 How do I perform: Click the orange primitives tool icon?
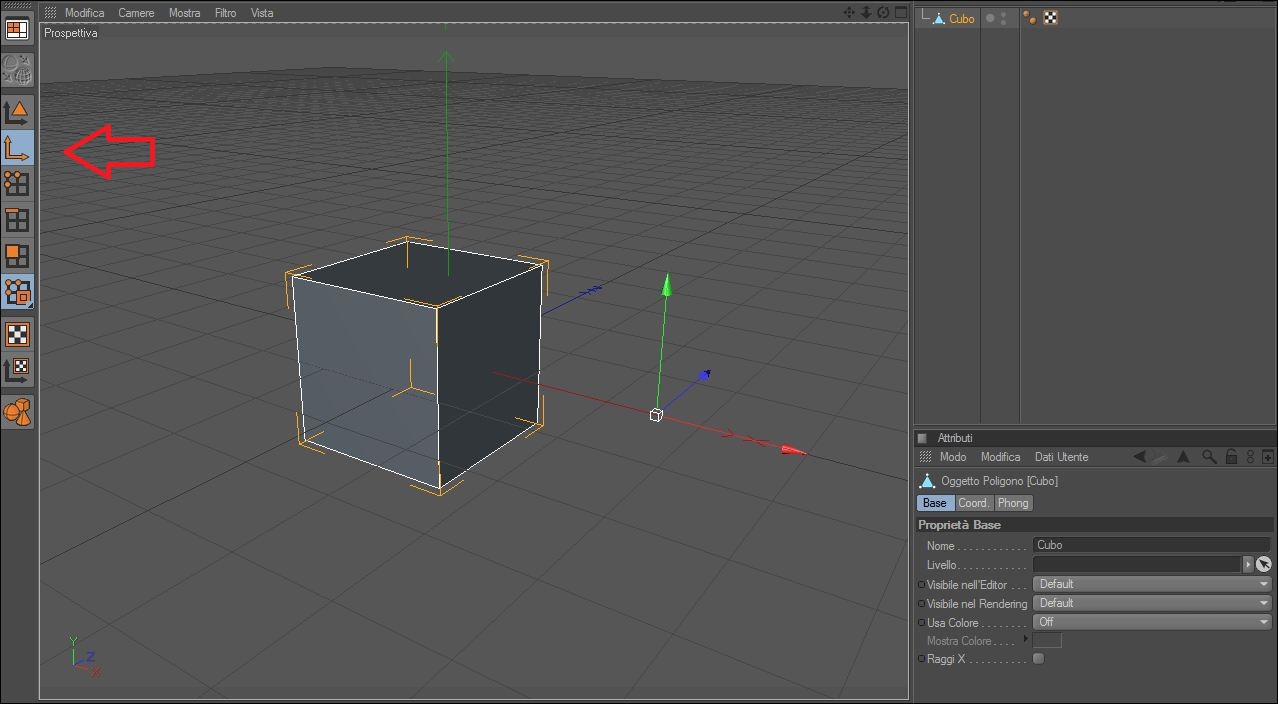tap(17, 412)
